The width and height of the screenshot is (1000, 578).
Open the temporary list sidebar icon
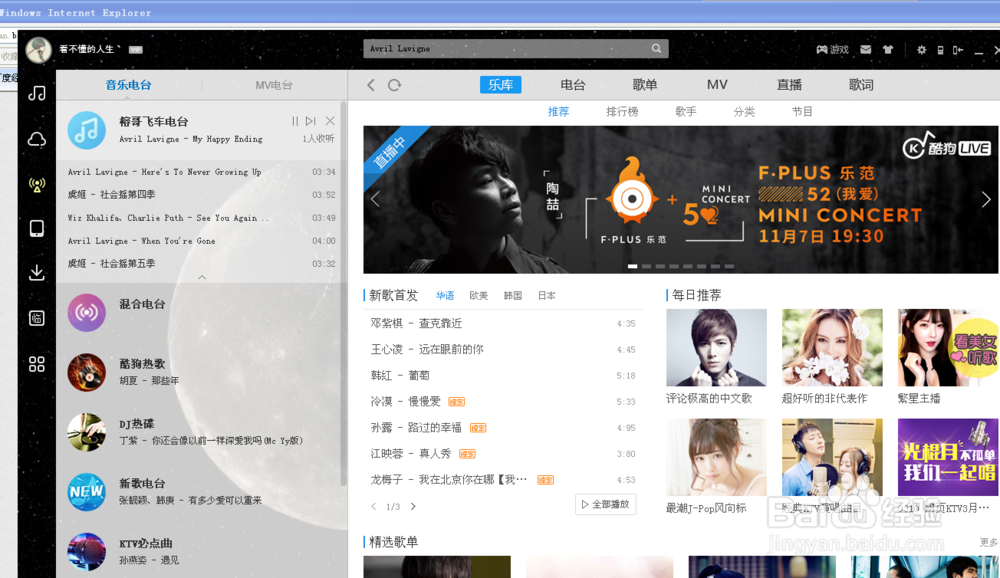[37, 318]
